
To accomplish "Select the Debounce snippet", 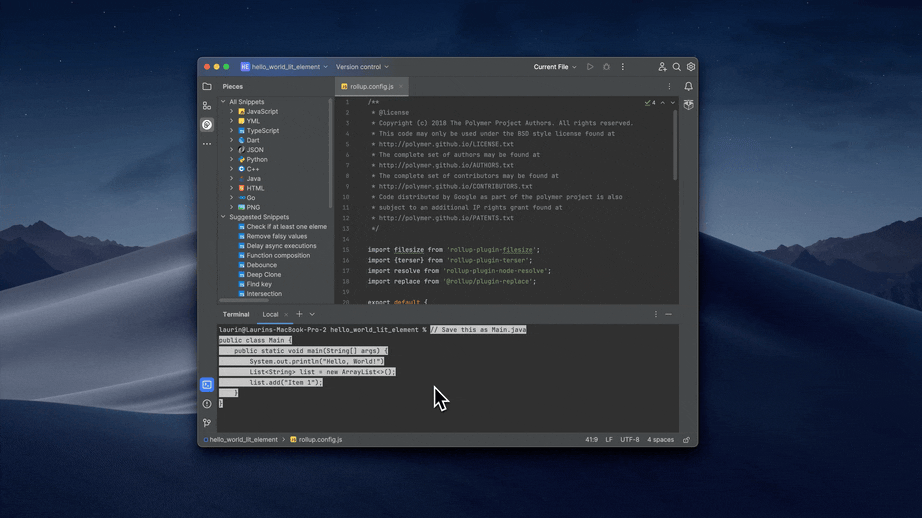I will click(x=258, y=265).
